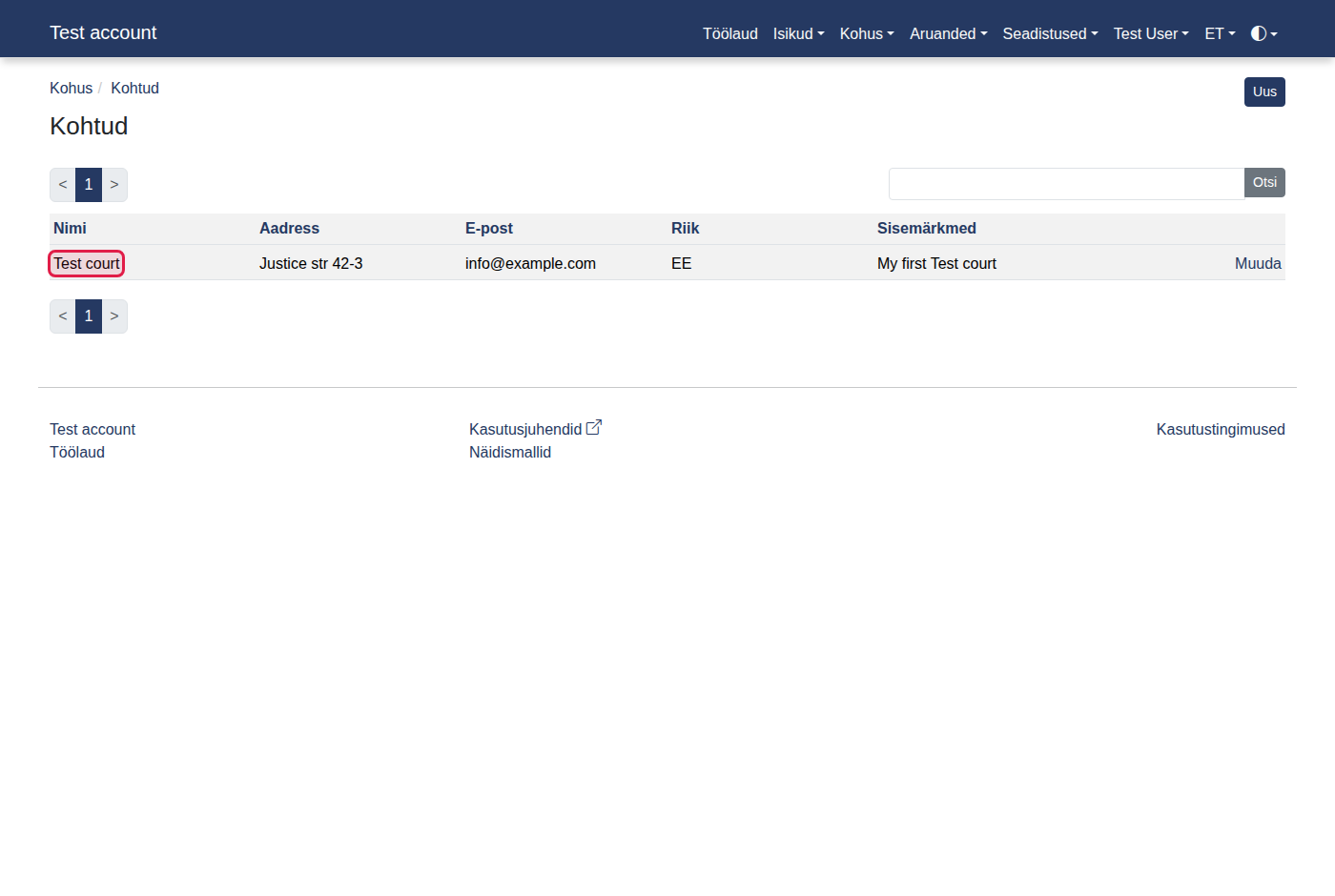Focus the search input field
The width and height of the screenshot is (1335, 896).
tap(1066, 184)
